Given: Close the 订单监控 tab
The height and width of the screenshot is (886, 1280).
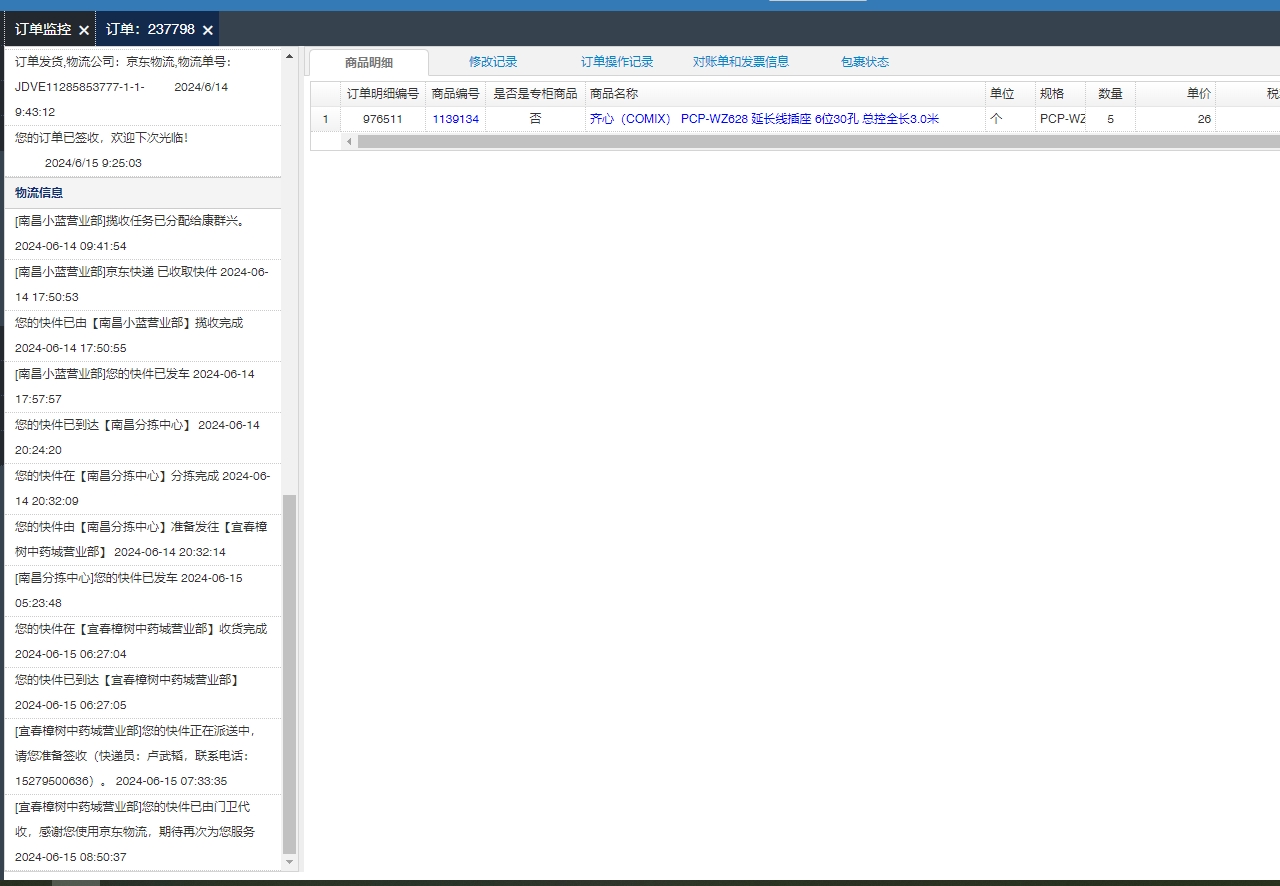Looking at the screenshot, I should (x=84, y=30).
